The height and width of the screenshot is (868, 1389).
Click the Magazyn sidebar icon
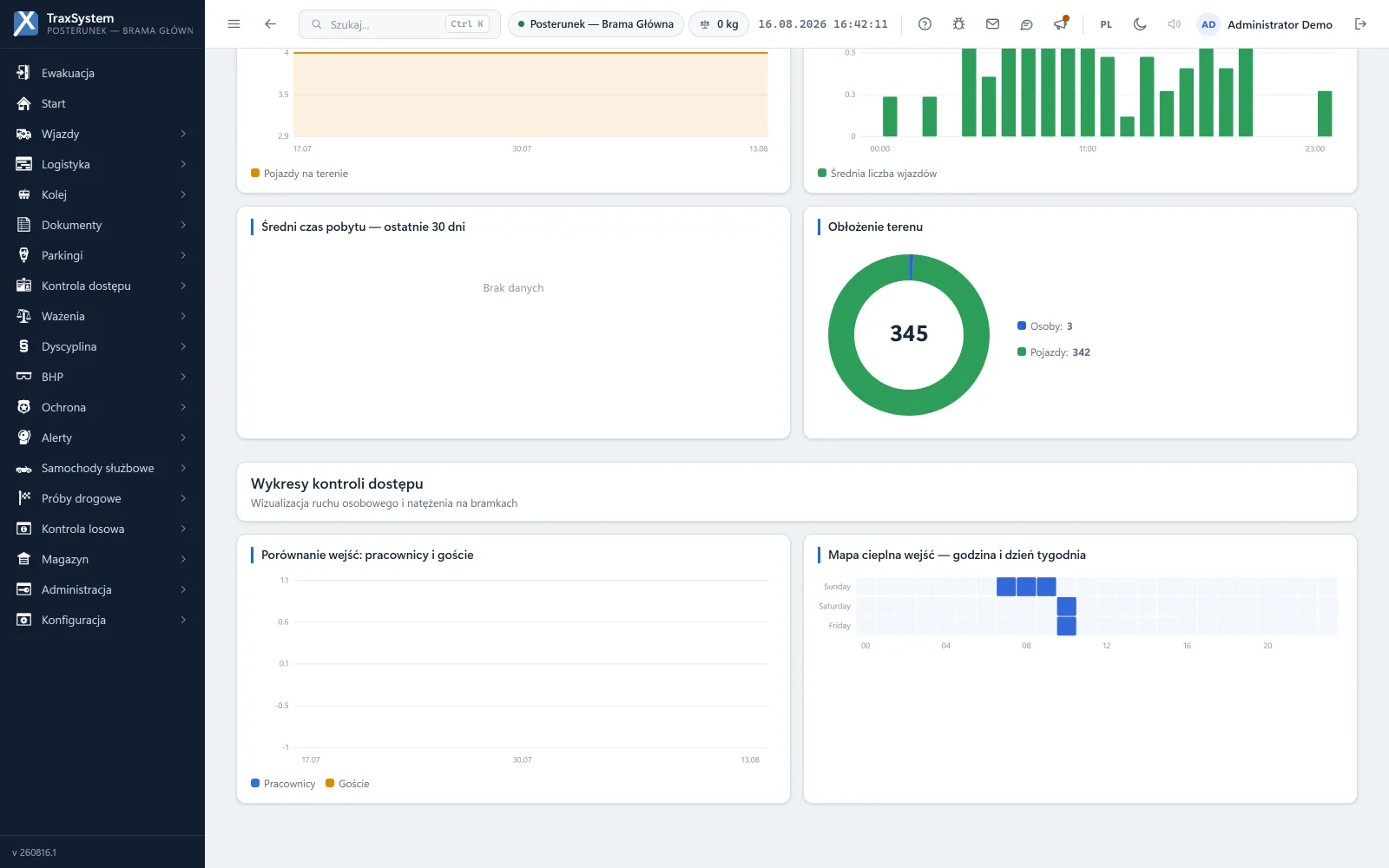24,559
